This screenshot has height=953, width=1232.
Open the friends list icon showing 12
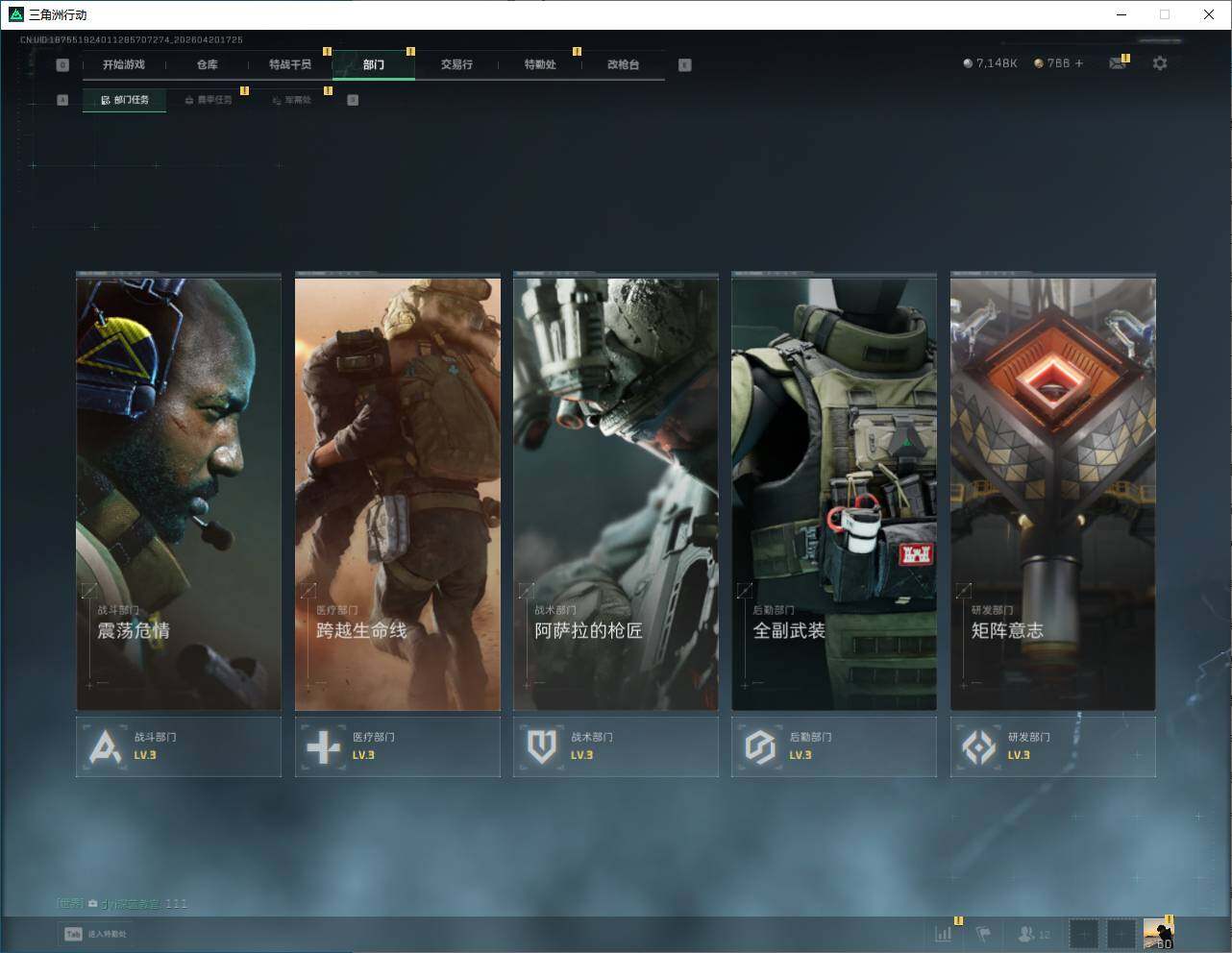click(x=1034, y=934)
